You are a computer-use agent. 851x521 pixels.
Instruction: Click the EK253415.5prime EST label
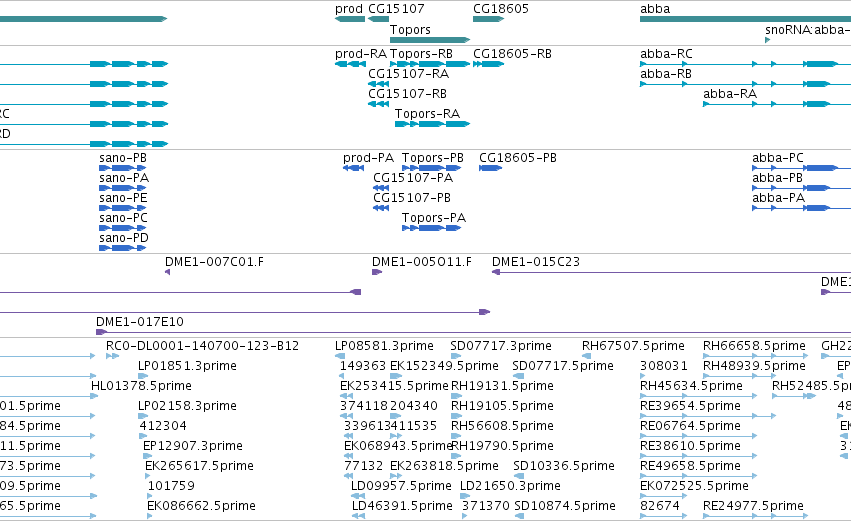tap(395, 386)
